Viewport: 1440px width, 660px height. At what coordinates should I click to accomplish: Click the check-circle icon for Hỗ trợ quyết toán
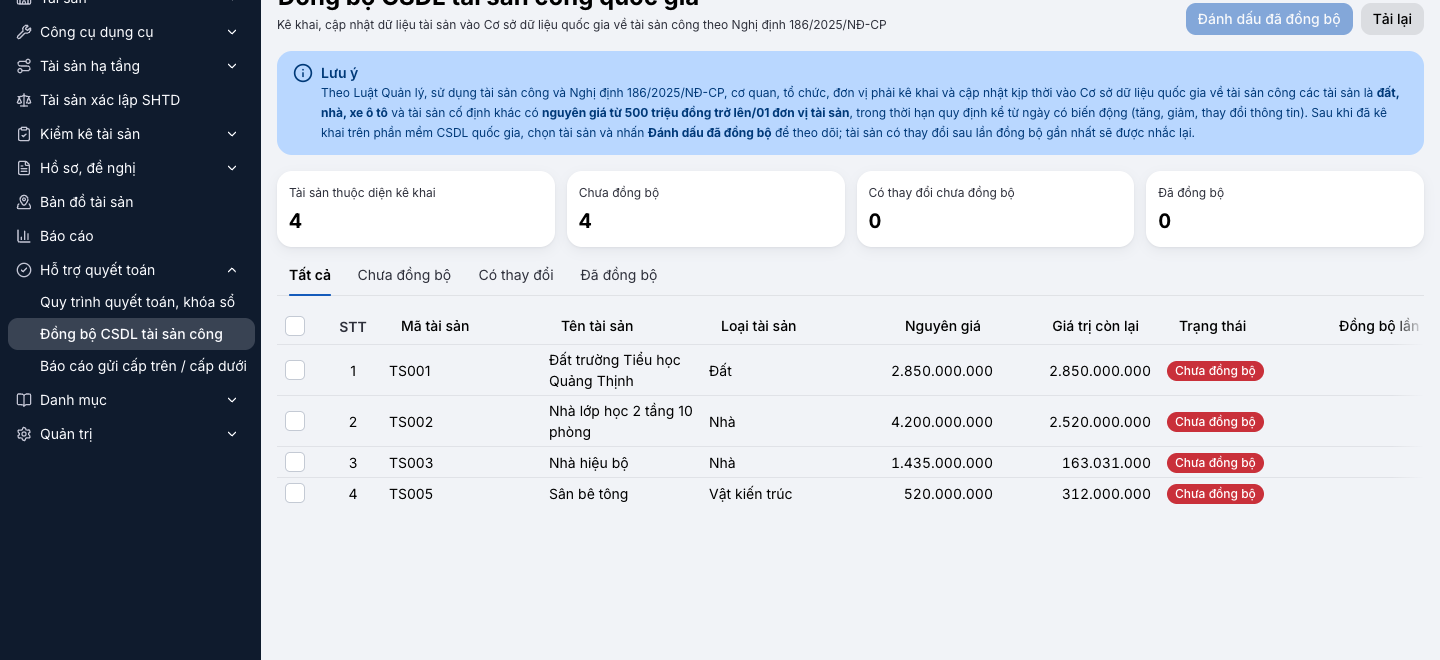click(24, 270)
